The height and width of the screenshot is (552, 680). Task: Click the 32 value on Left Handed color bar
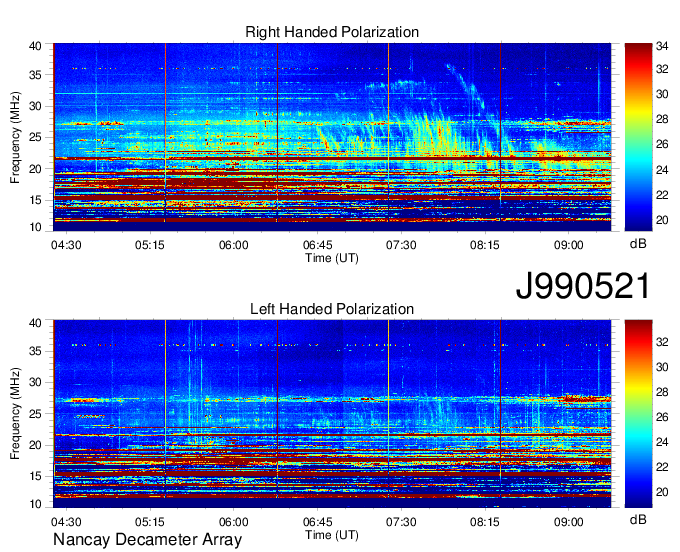point(662,342)
